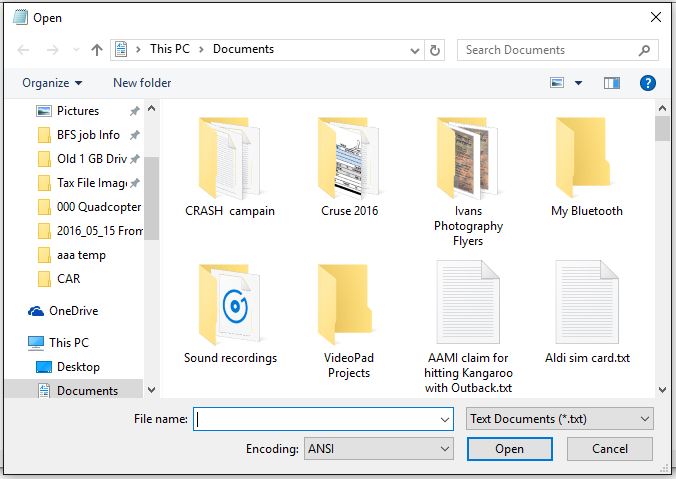
Task: Click the Open button
Action: (509, 449)
